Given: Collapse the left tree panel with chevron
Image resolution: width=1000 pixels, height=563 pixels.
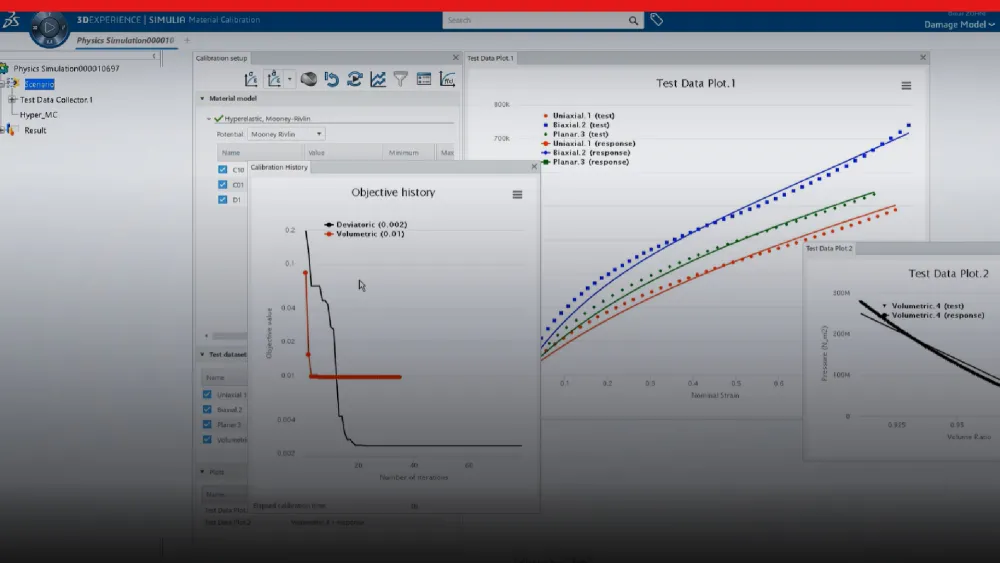Looking at the screenshot, I should pos(154,56).
